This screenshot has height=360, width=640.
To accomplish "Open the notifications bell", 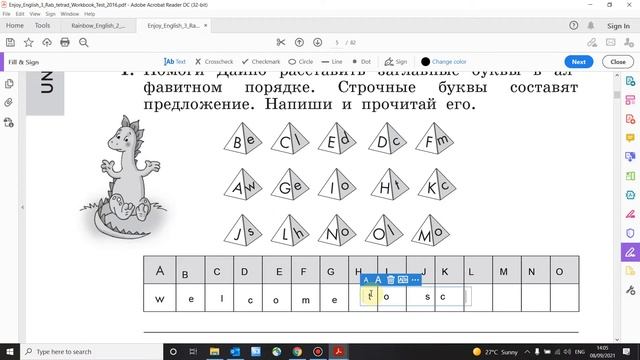I will point(591,25).
